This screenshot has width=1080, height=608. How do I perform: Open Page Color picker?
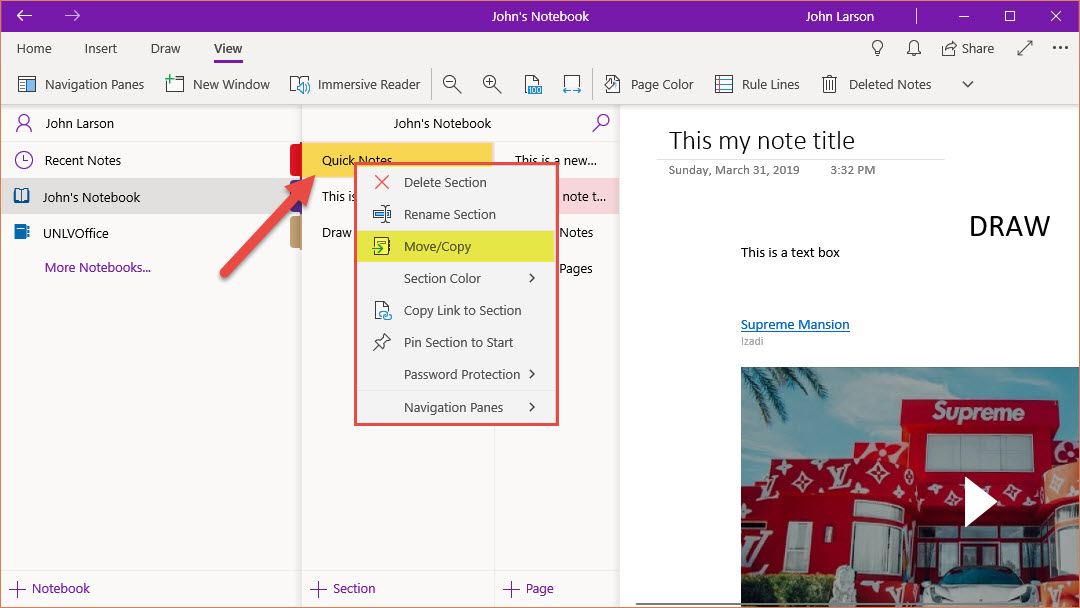(649, 85)
